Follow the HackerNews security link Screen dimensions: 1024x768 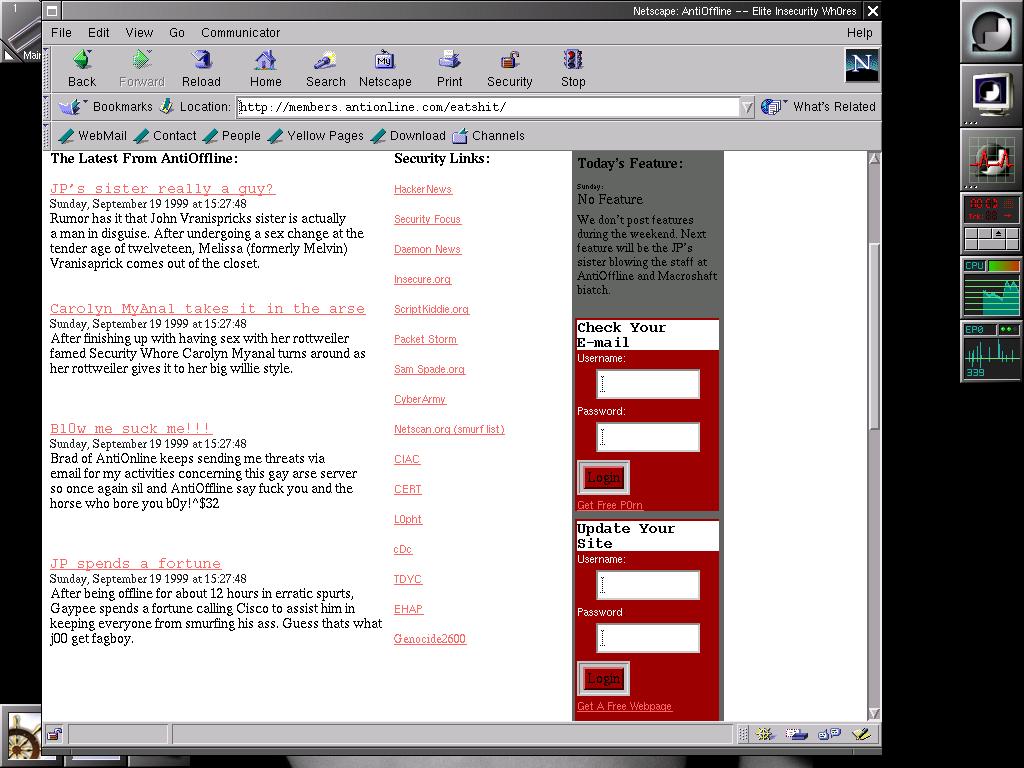[423, 189]
